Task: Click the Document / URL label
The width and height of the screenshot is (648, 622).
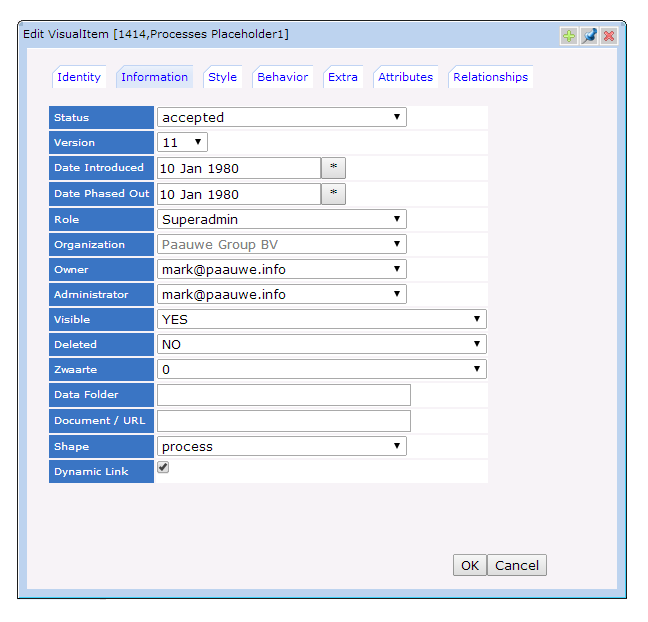Action: point(100,421)
